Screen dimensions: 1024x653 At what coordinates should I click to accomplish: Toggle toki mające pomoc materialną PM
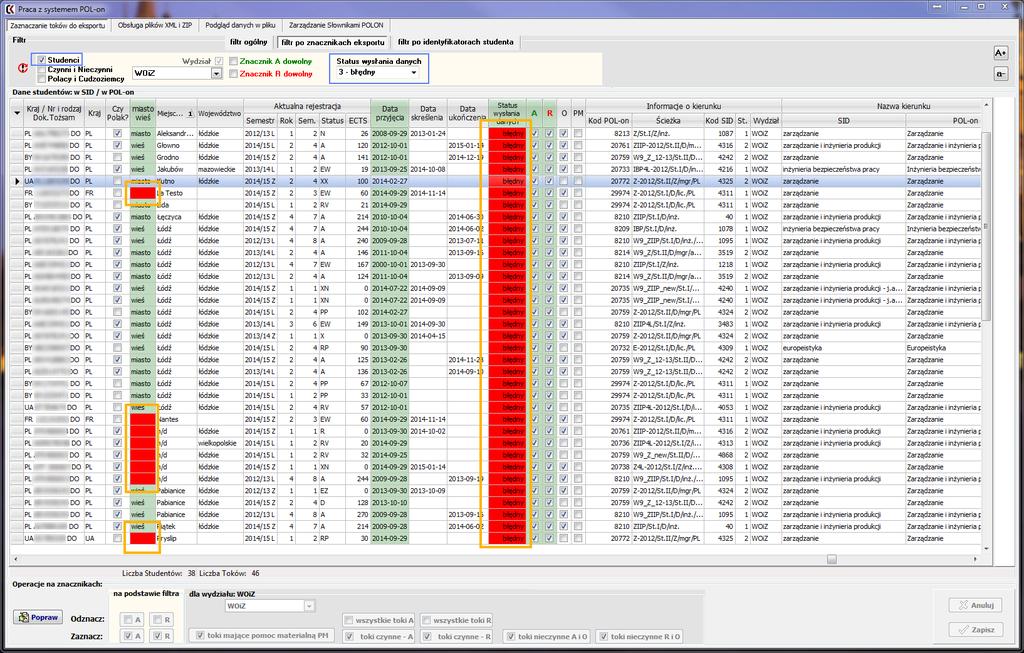pos(200,635)
